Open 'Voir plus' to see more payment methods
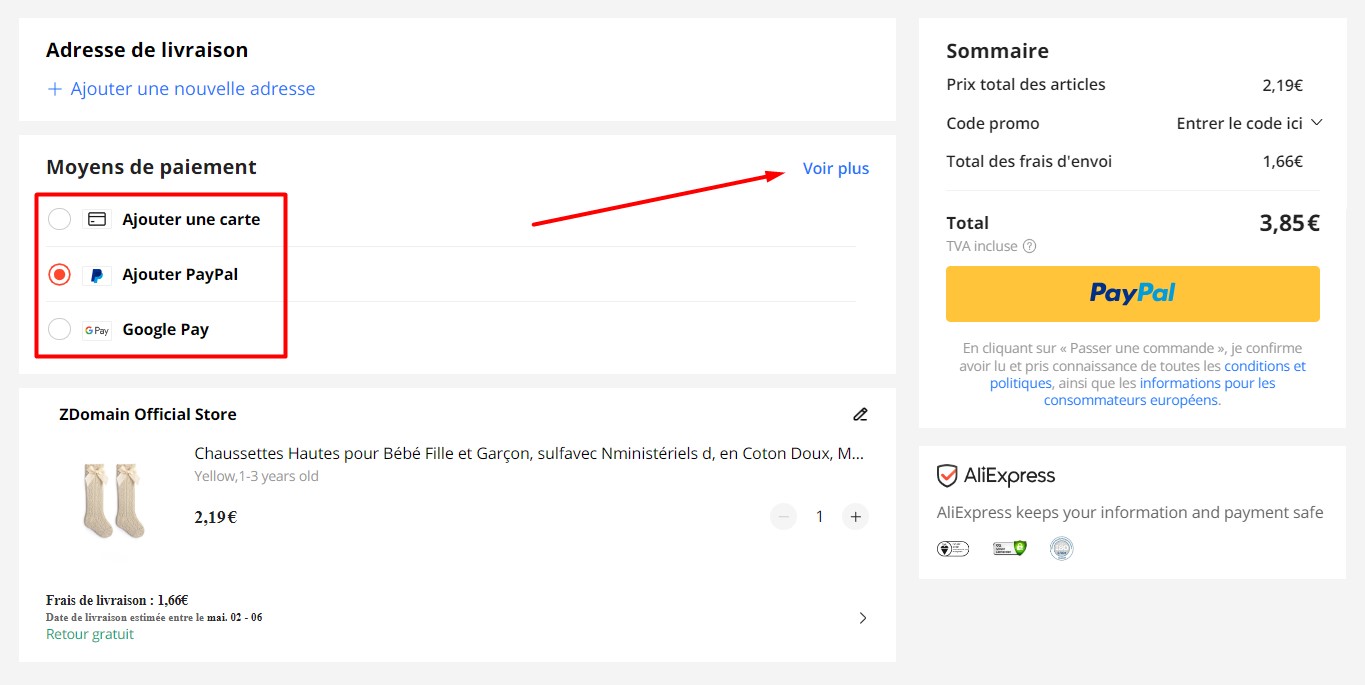The width and height of the screenshot is (1365, 685). pyautogui.click(x=836, y=168)
